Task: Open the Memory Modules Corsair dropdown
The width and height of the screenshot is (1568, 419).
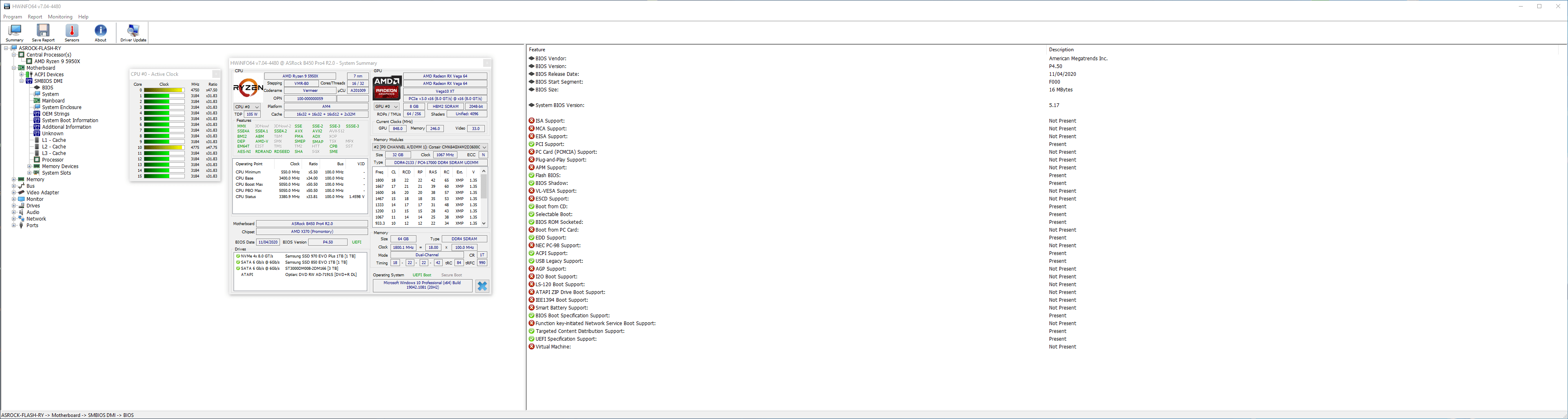Action: point(430,147)
